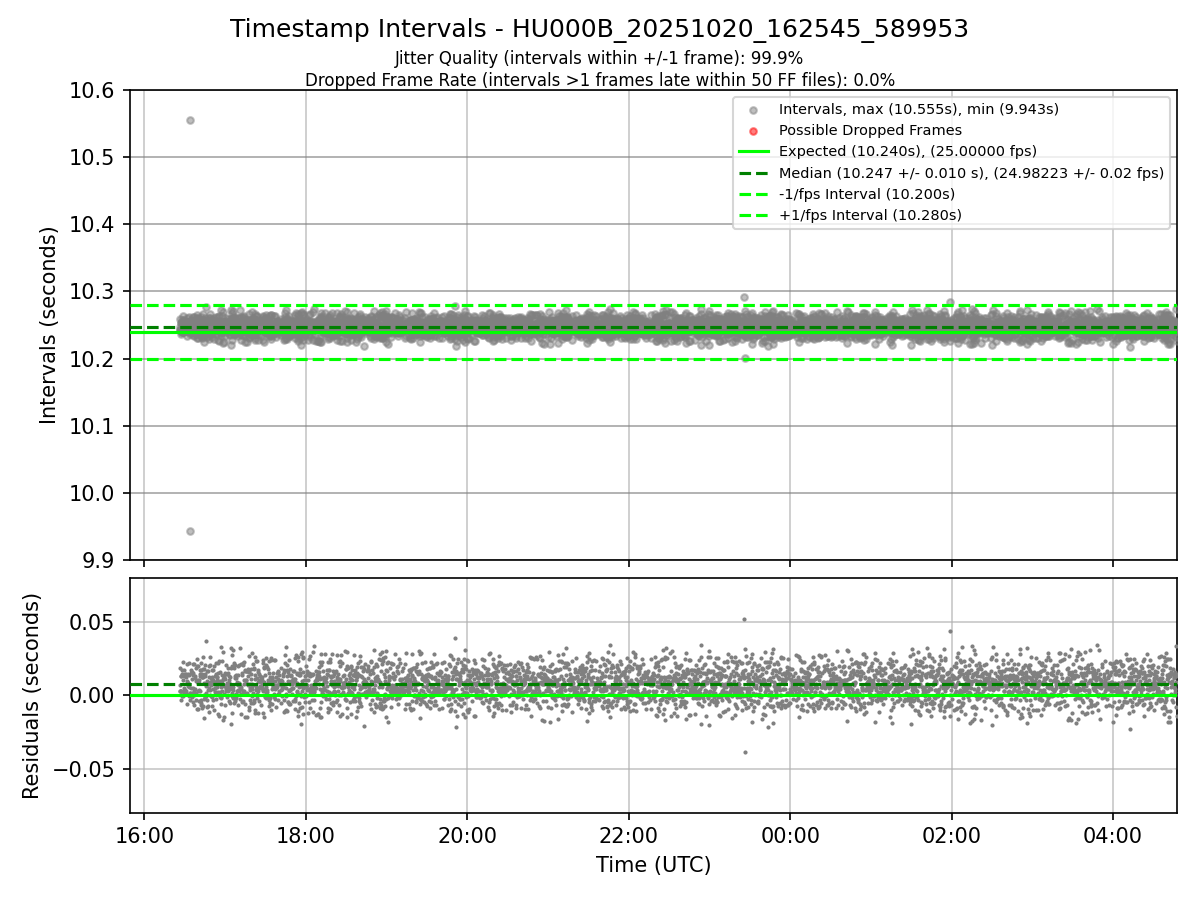This screenshot has width=1200, height=900.
Task: Click the 04:00 x-axis tick label
Action: (x=1113, y=835)
